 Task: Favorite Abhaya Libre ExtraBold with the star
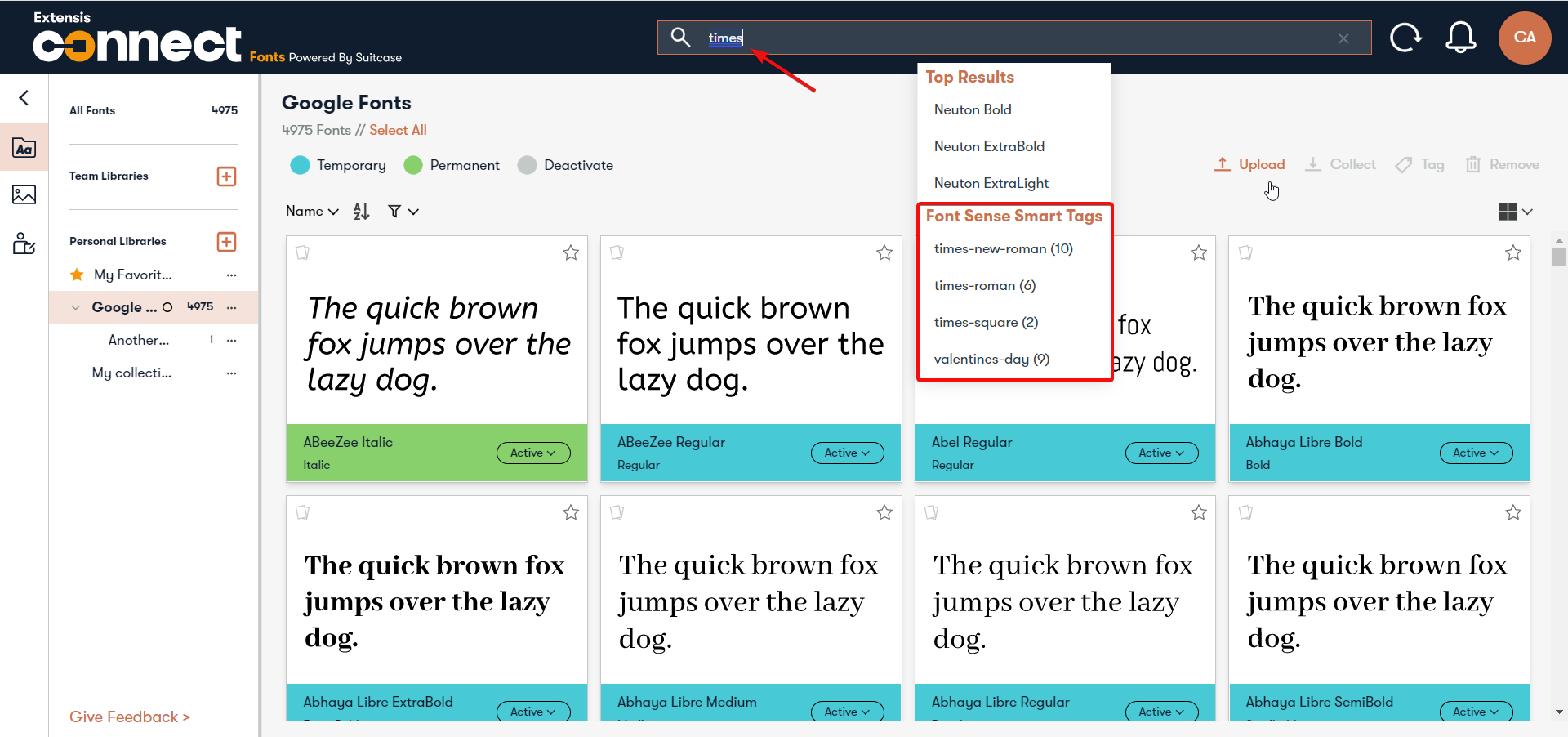click(571, 512)
